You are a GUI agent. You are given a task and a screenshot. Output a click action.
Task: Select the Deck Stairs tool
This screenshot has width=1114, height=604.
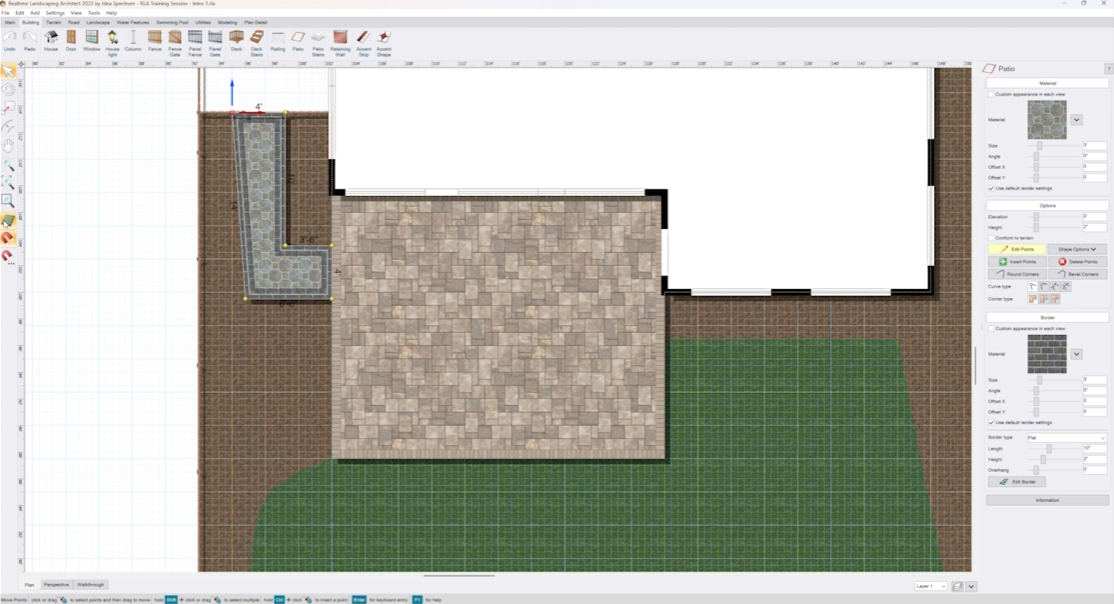pos(256,43)
